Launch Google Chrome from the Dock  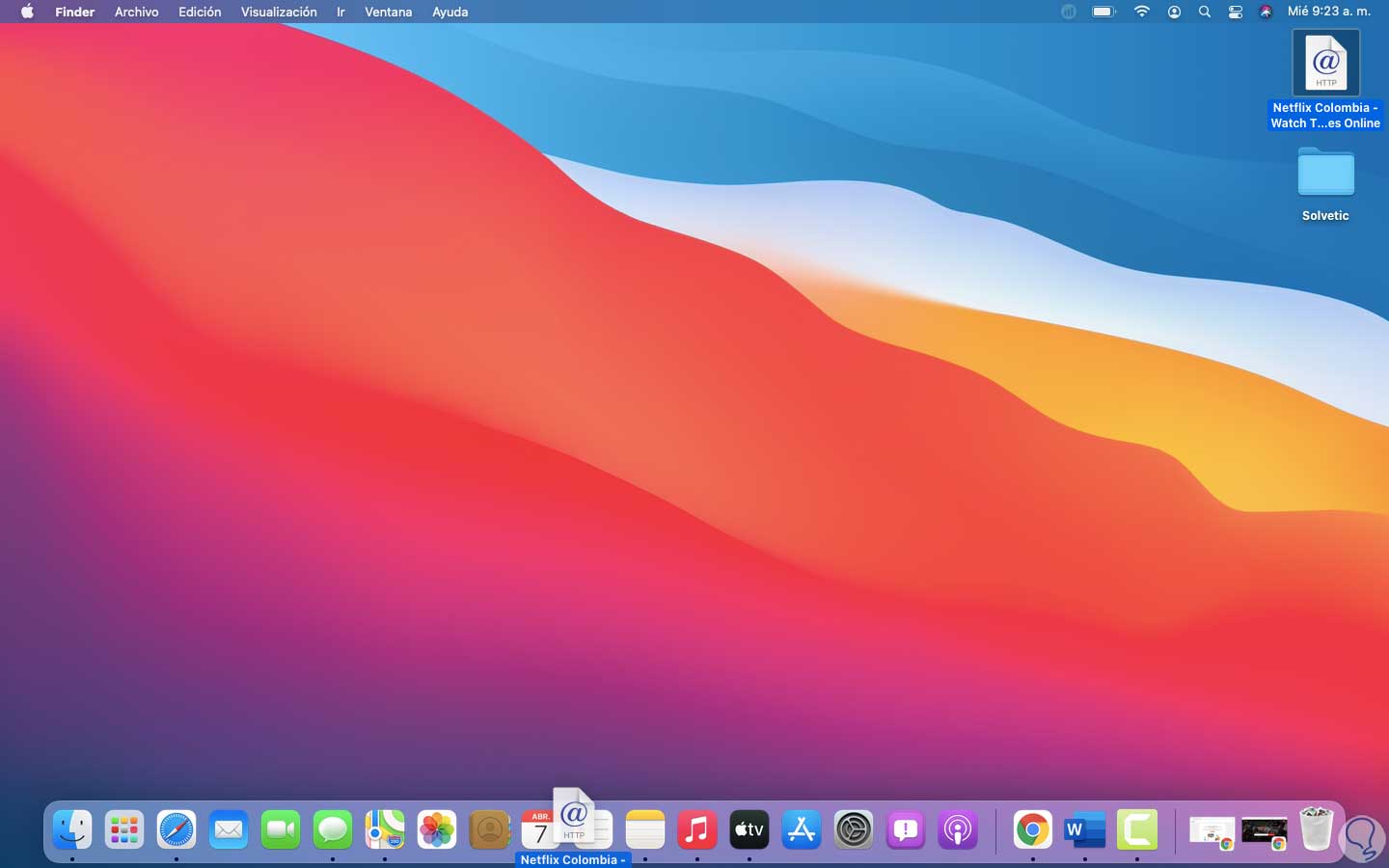pyautogui.click(x=1033, y=829)
